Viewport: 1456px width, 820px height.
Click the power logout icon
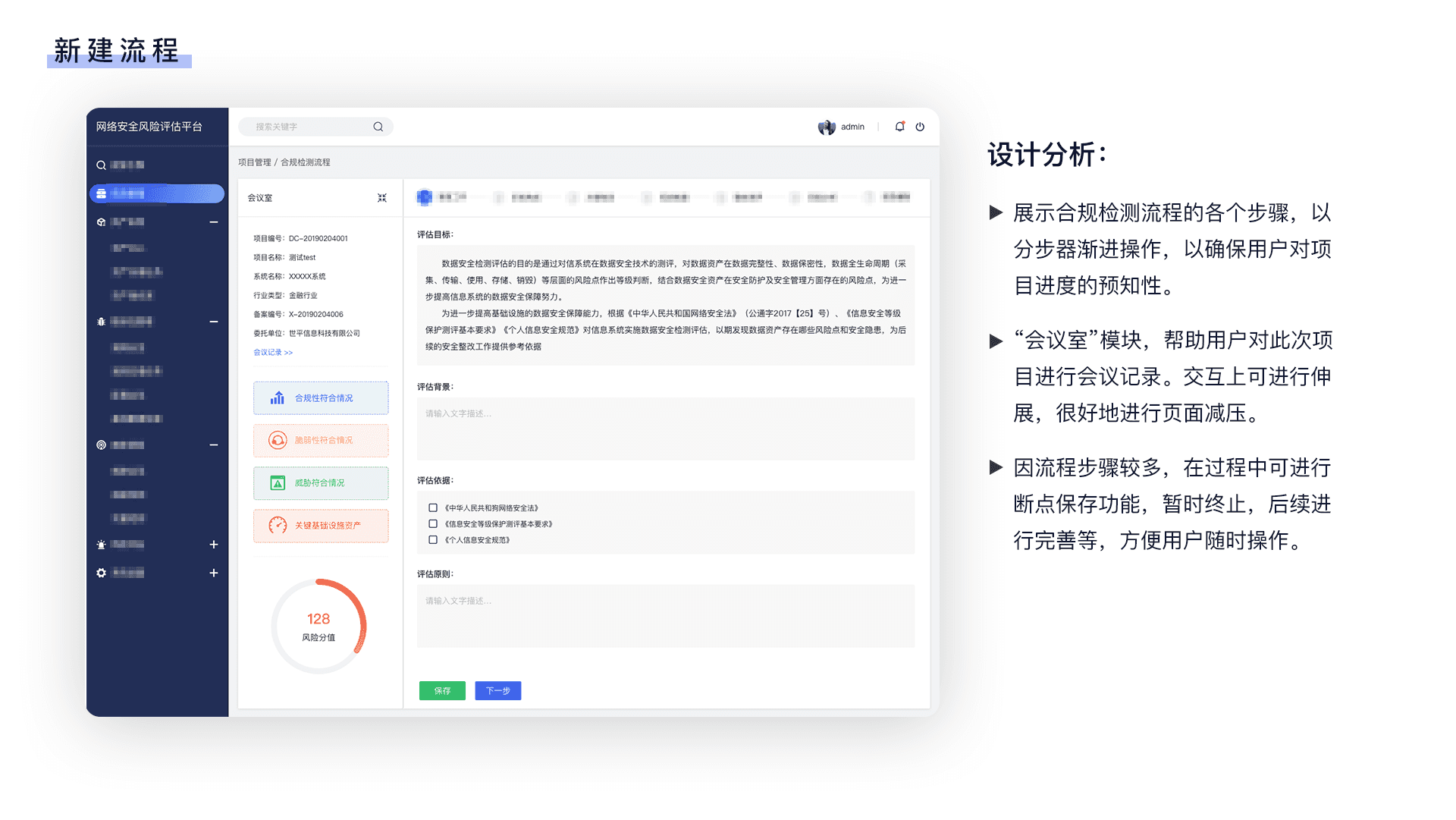pyautogui.click(x=920, y=127)
